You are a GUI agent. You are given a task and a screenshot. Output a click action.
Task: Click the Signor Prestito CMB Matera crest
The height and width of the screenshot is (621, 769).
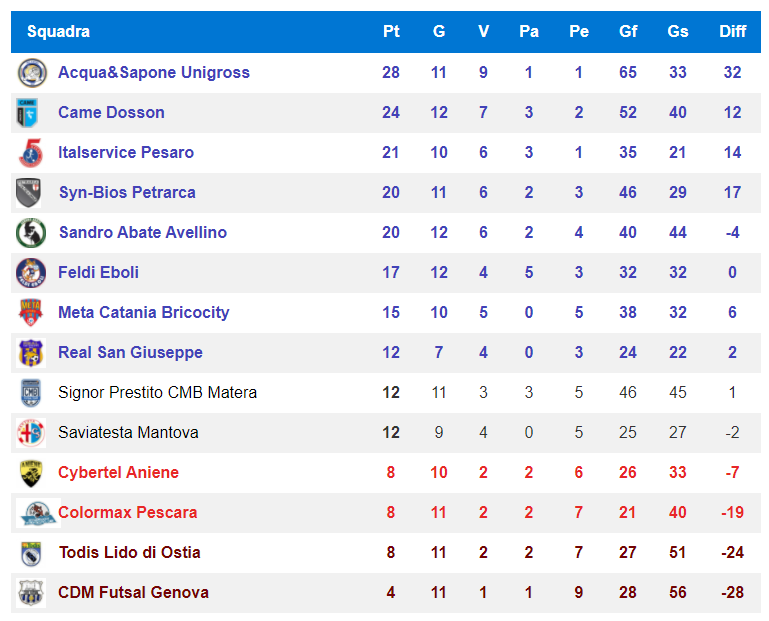(x=30, y=393)
